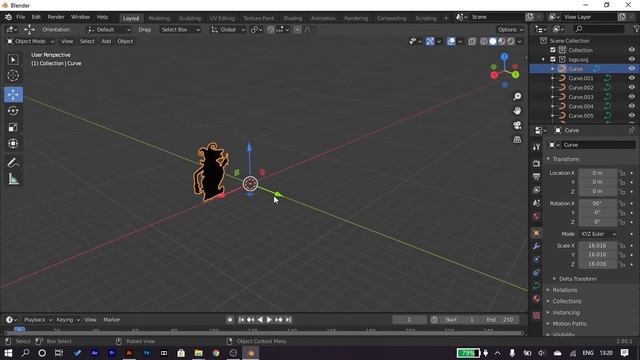640x360 pixels.
Task: Open the Output properties tab
Action: click(x=536, y=176)
